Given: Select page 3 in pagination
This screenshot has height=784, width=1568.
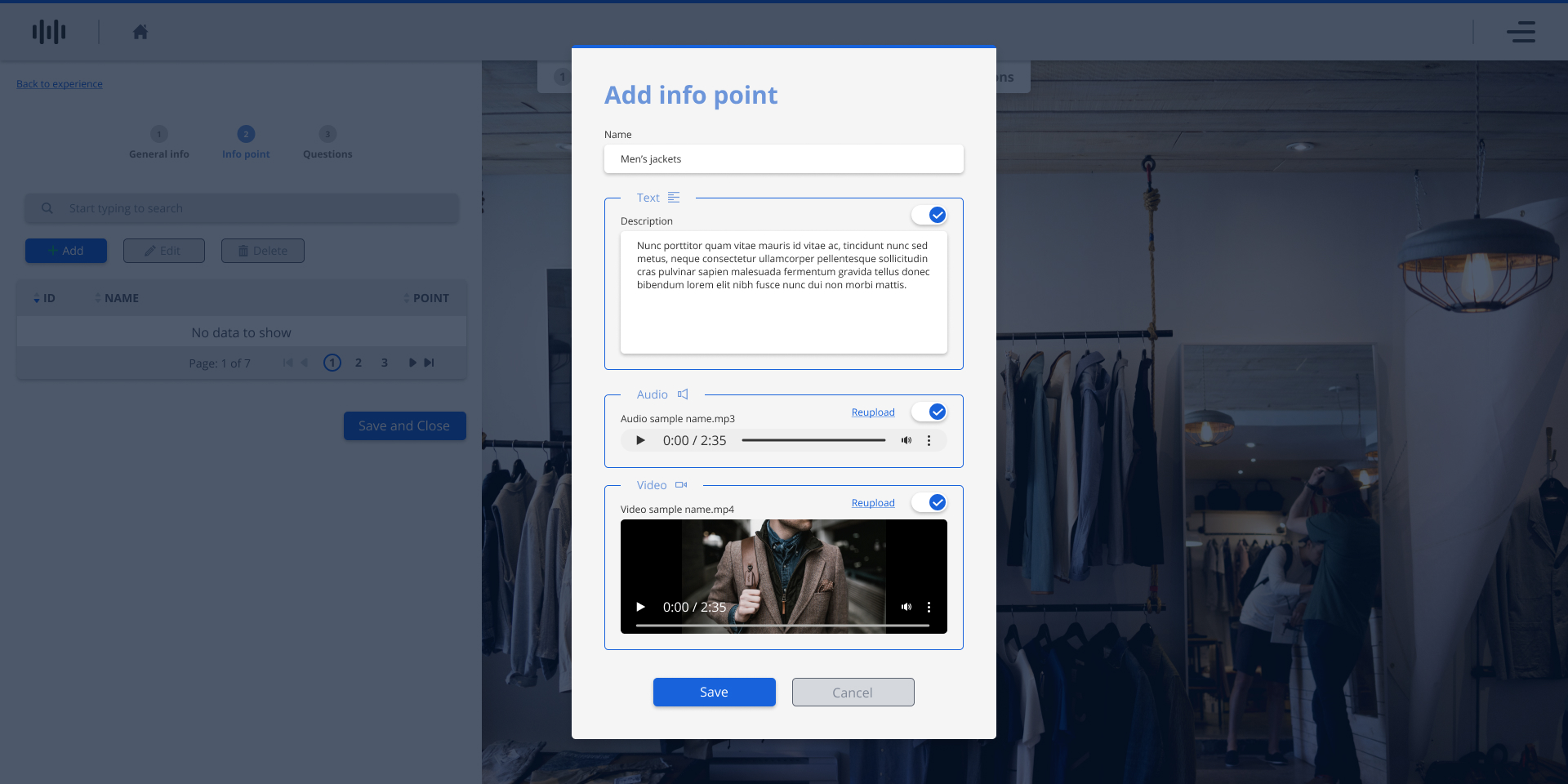Looking at the screenshot, I should (385, 363).
